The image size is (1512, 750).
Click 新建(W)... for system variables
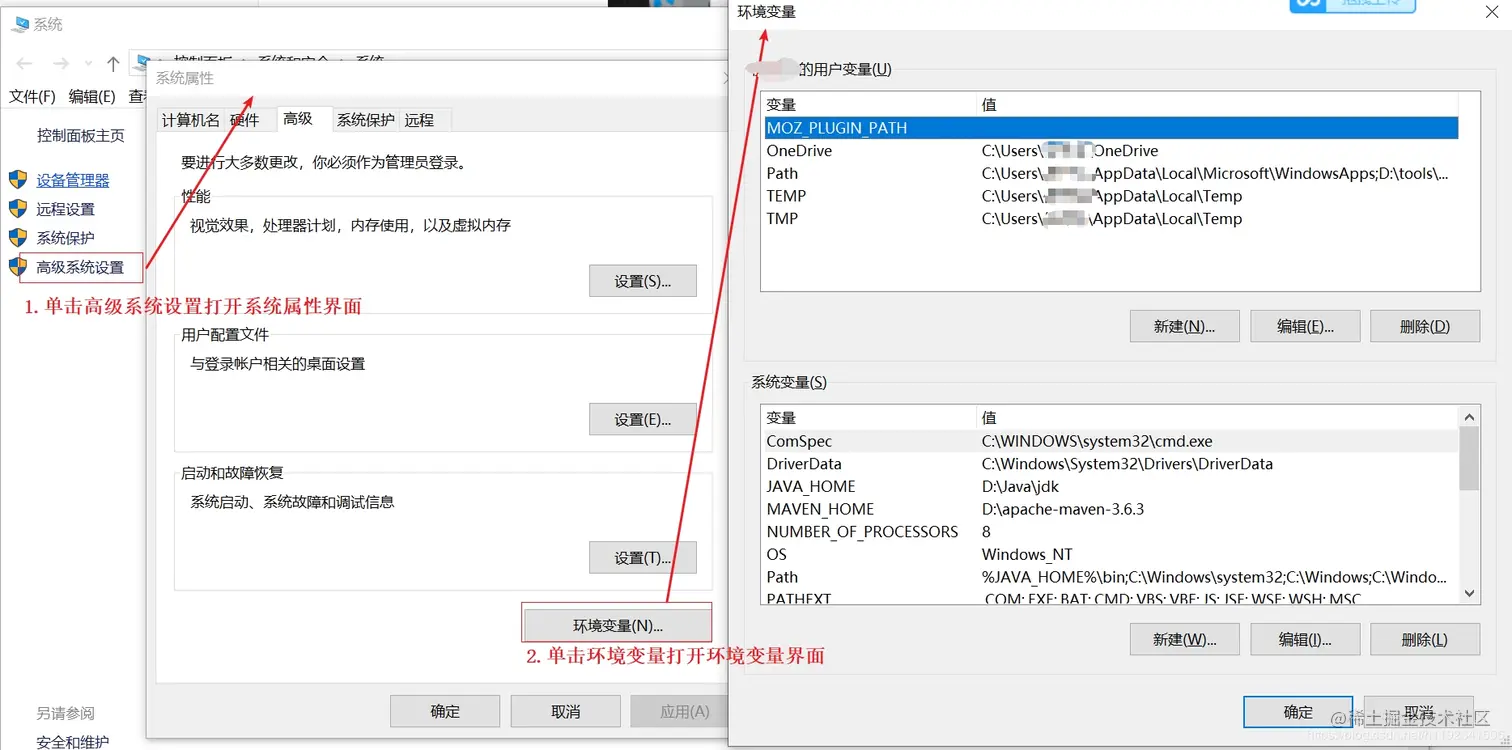(x=1184, y=640)
